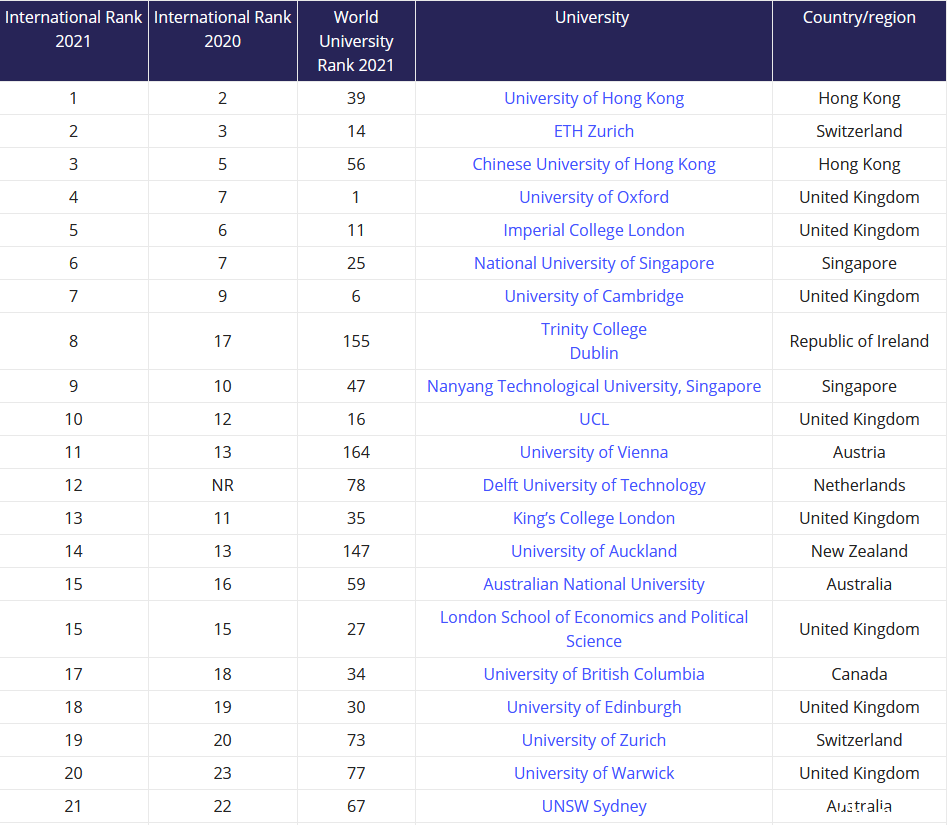Select the 'New Zealand' country cell
949x825 pixels.
(x=859, y=551)
